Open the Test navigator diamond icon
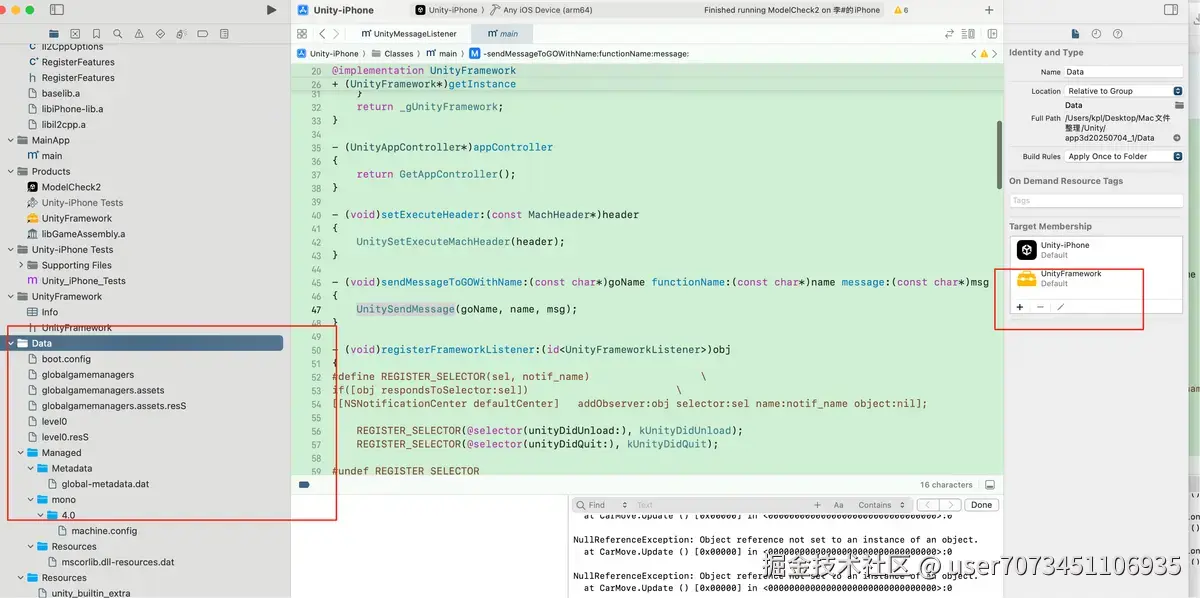The width and height of the screenshot is (1200, 598). click(x=161, y=34)
